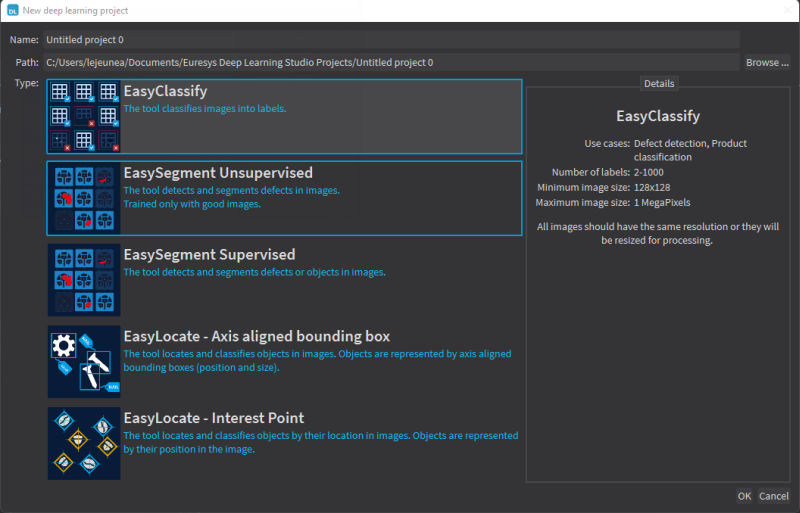Click 'The tool classifies images into labels' description
This screenshot has height=513, width=800.
click(204, 108)
